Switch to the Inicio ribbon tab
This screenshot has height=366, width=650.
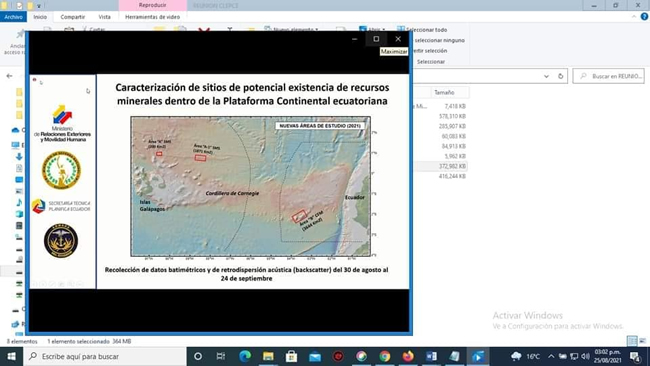[40, 17]
